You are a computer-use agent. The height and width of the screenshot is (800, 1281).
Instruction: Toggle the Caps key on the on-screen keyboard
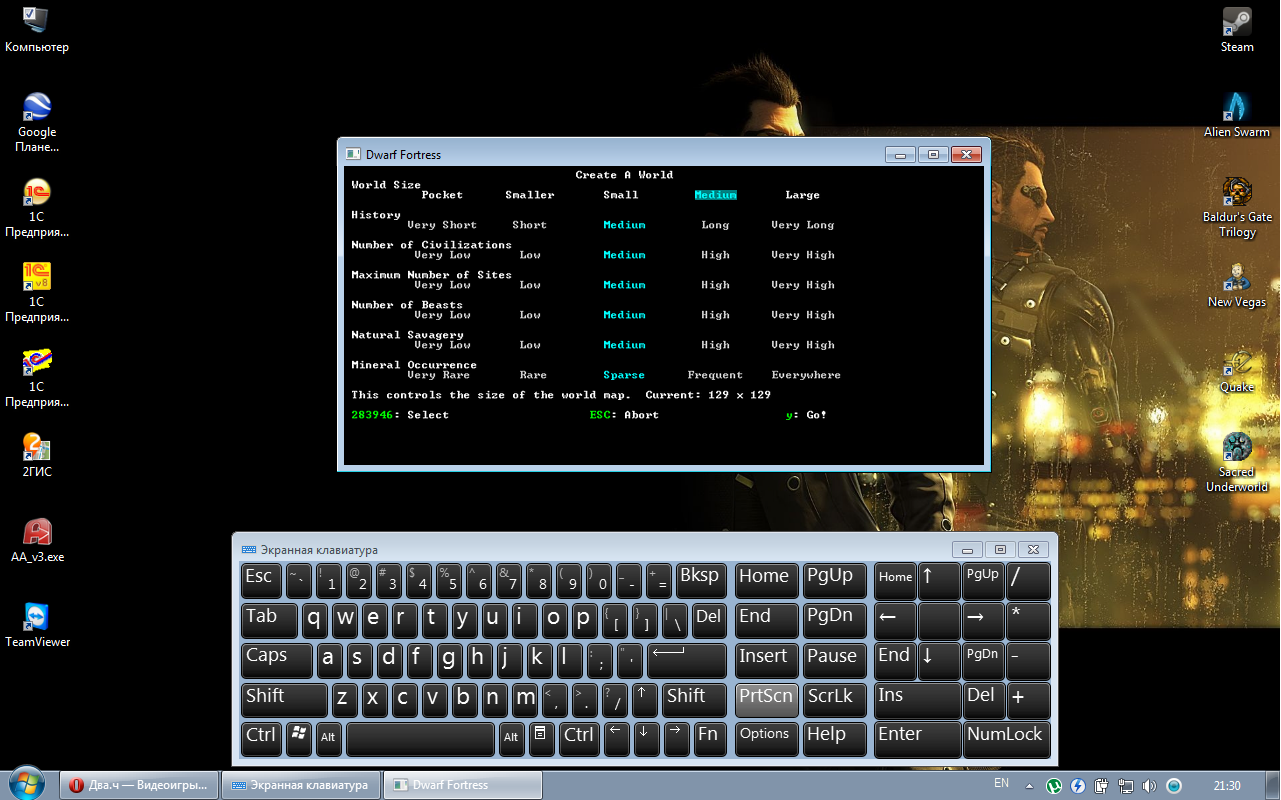[277, 660]
